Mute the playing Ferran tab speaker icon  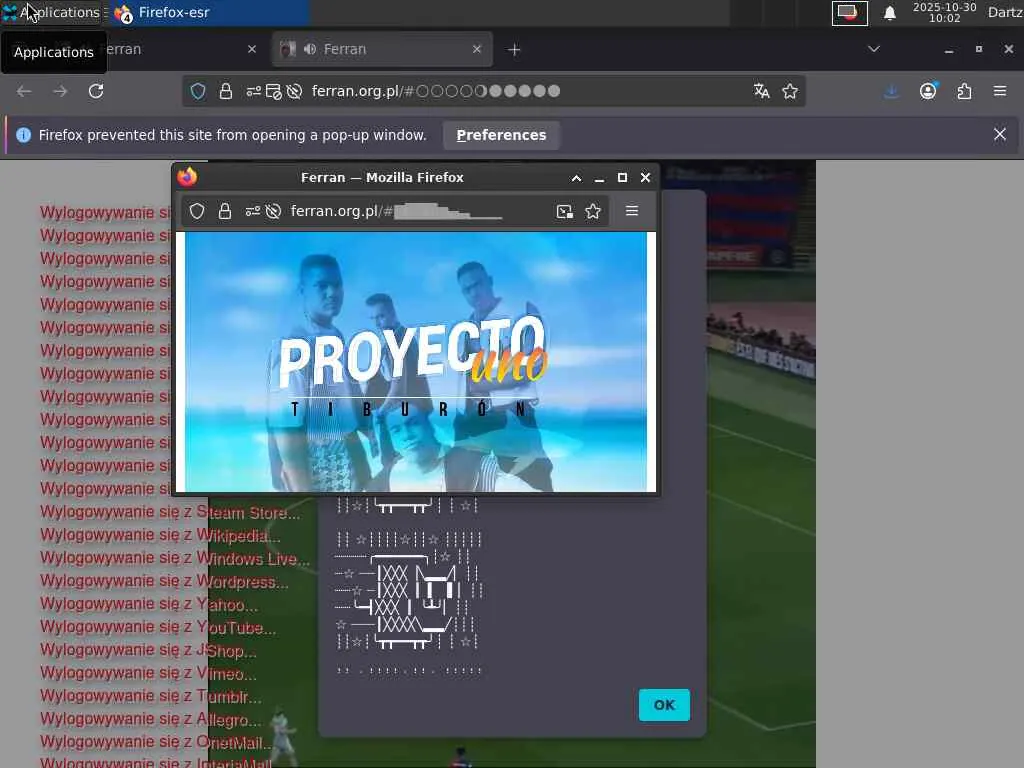coord(310,50)
